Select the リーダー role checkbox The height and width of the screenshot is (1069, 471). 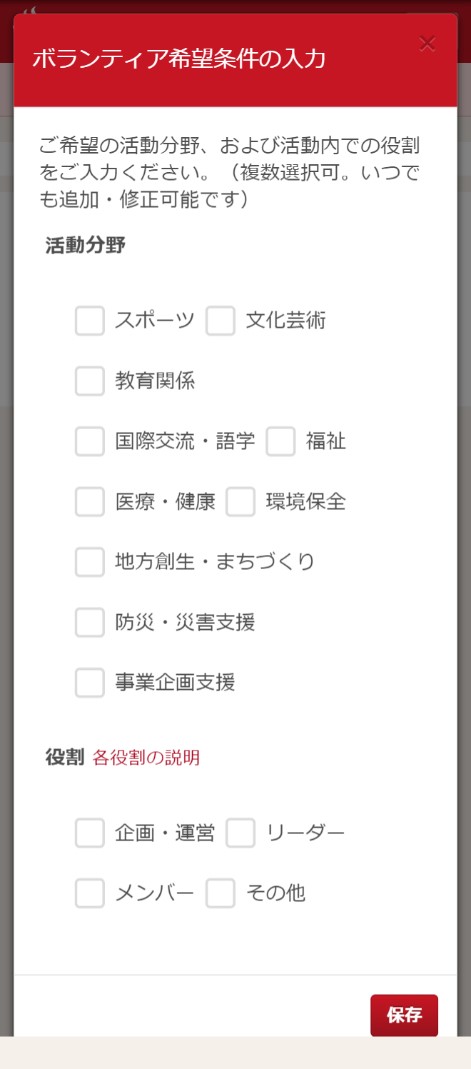[241, 833]
